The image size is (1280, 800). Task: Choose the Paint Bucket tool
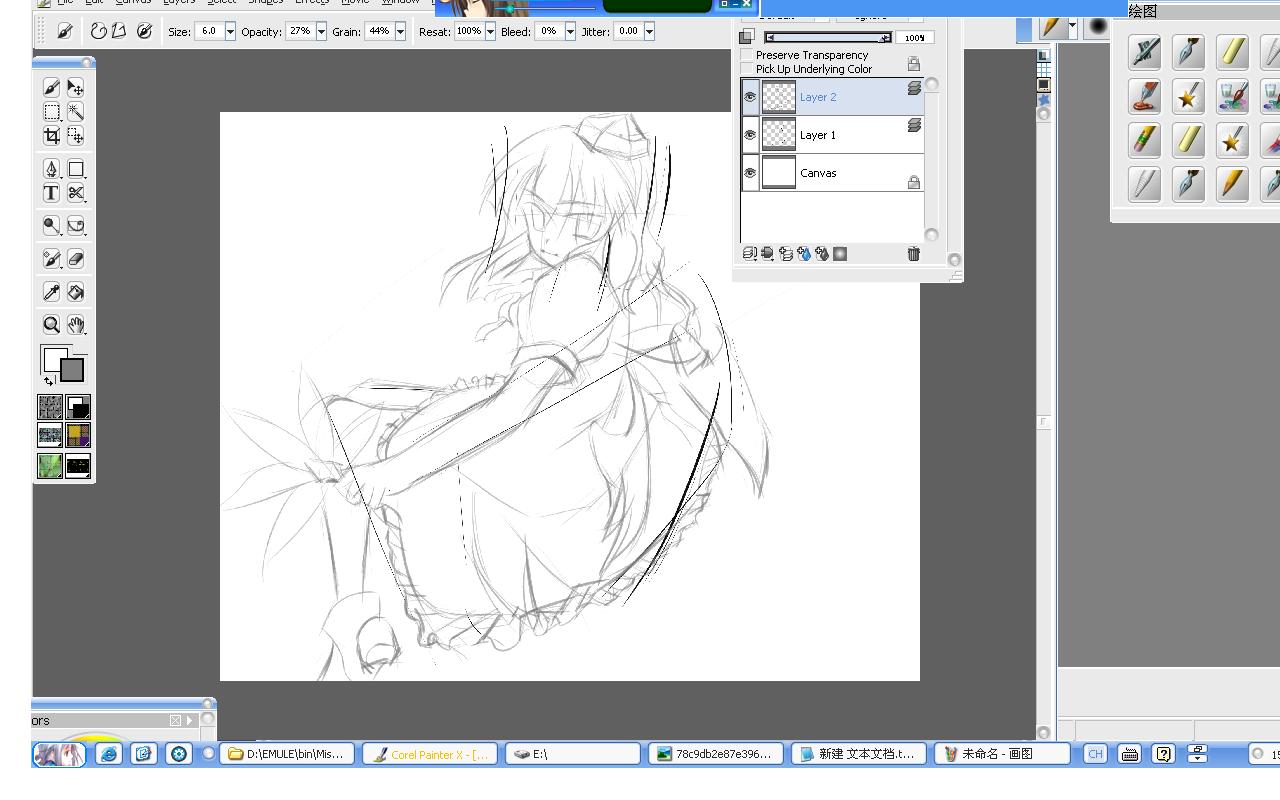point(76,292)
